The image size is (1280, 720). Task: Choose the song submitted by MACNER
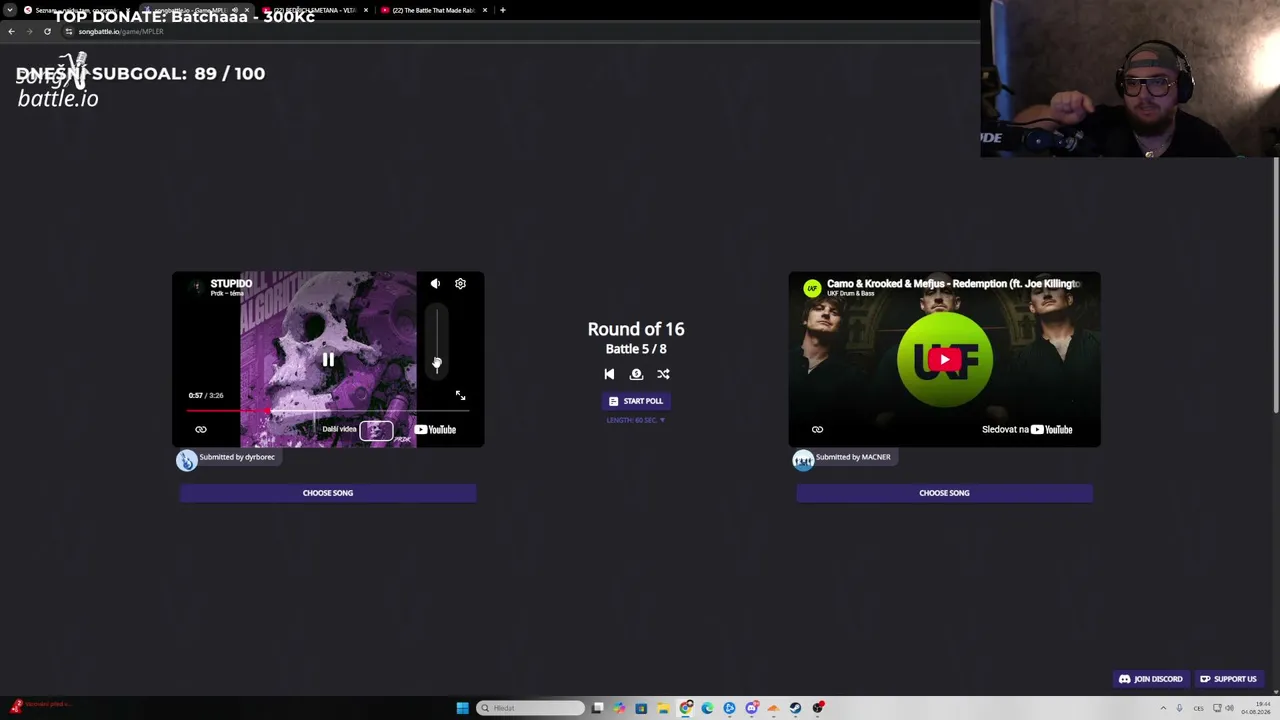click(x=944, y=493)
